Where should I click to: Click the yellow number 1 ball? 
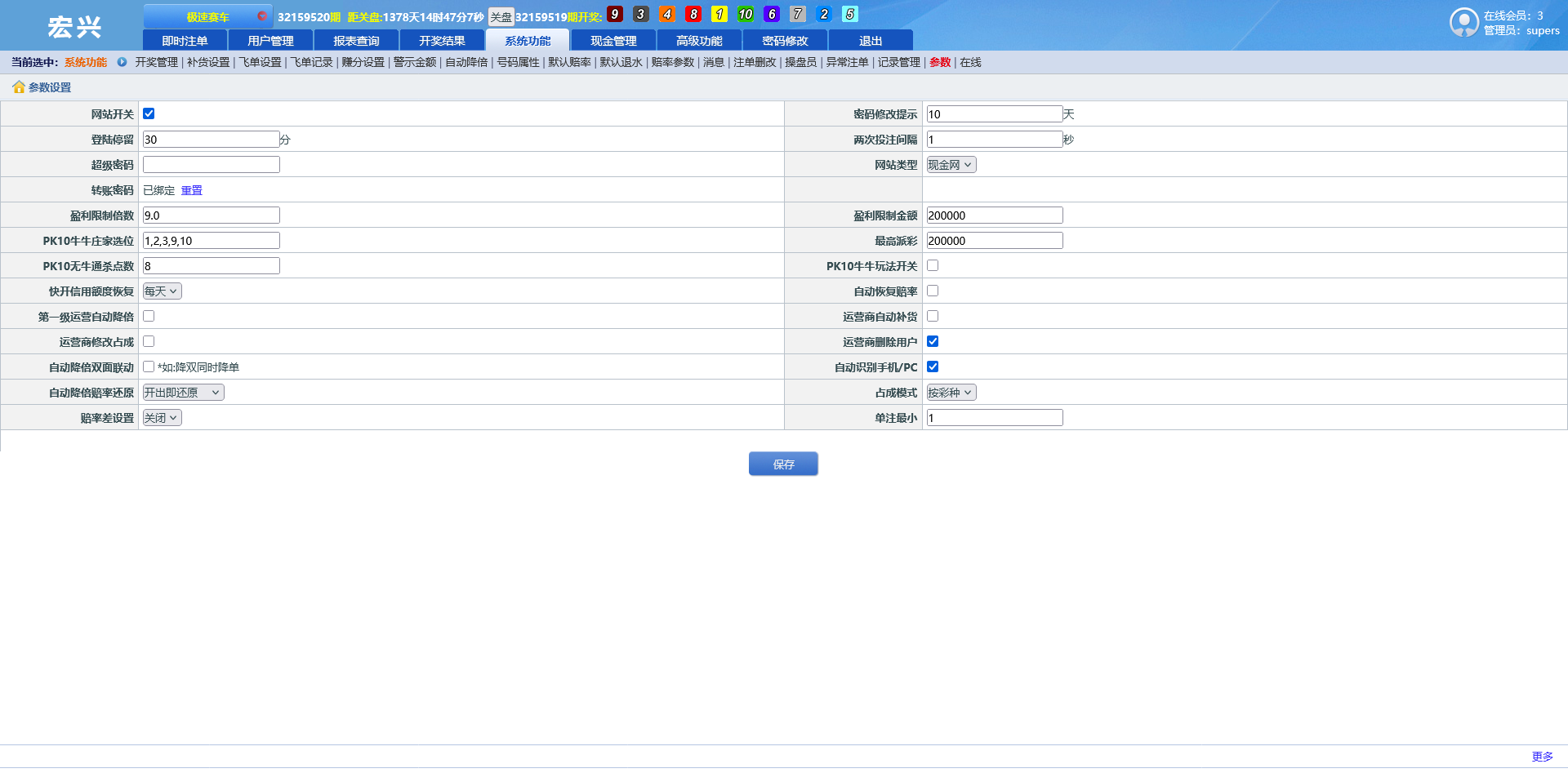(719, 14)
